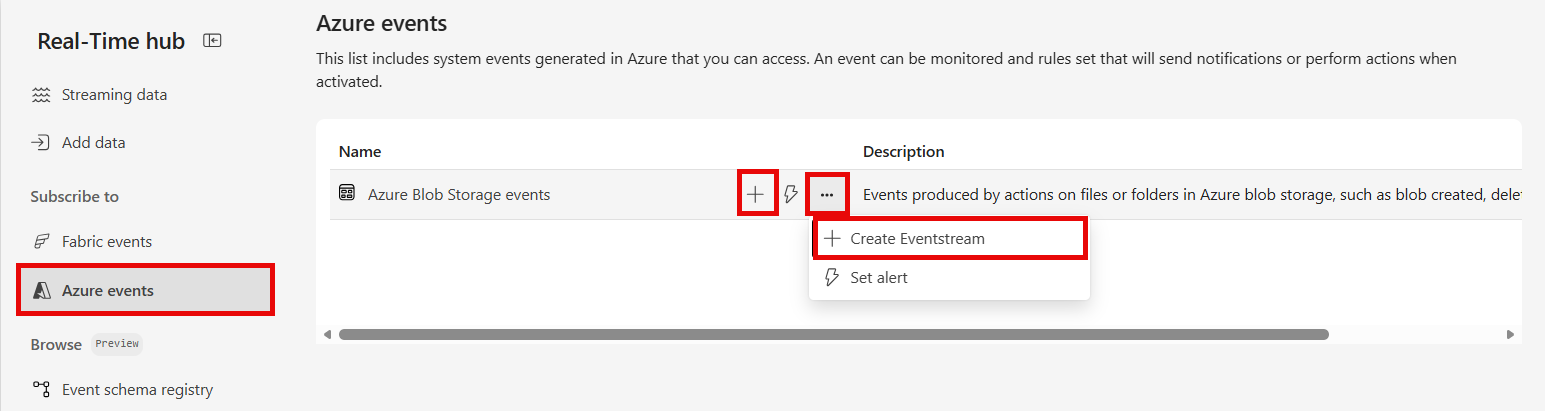Click the Description column header
Screen dimensions: 1545x411
click(903, 152)
